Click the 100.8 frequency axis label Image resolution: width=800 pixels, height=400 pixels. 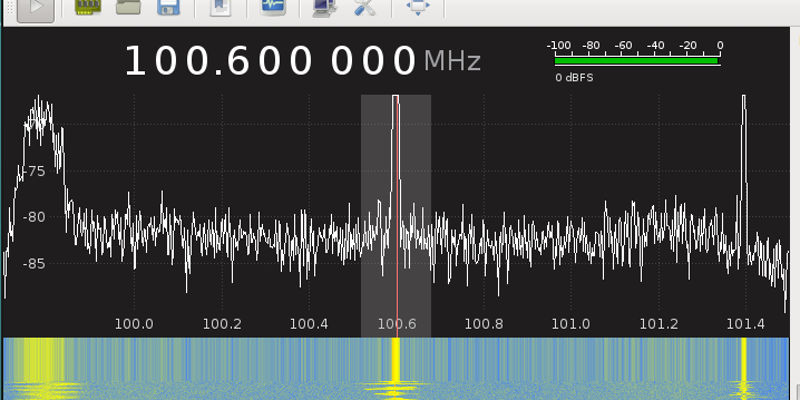tap(484, 324)
